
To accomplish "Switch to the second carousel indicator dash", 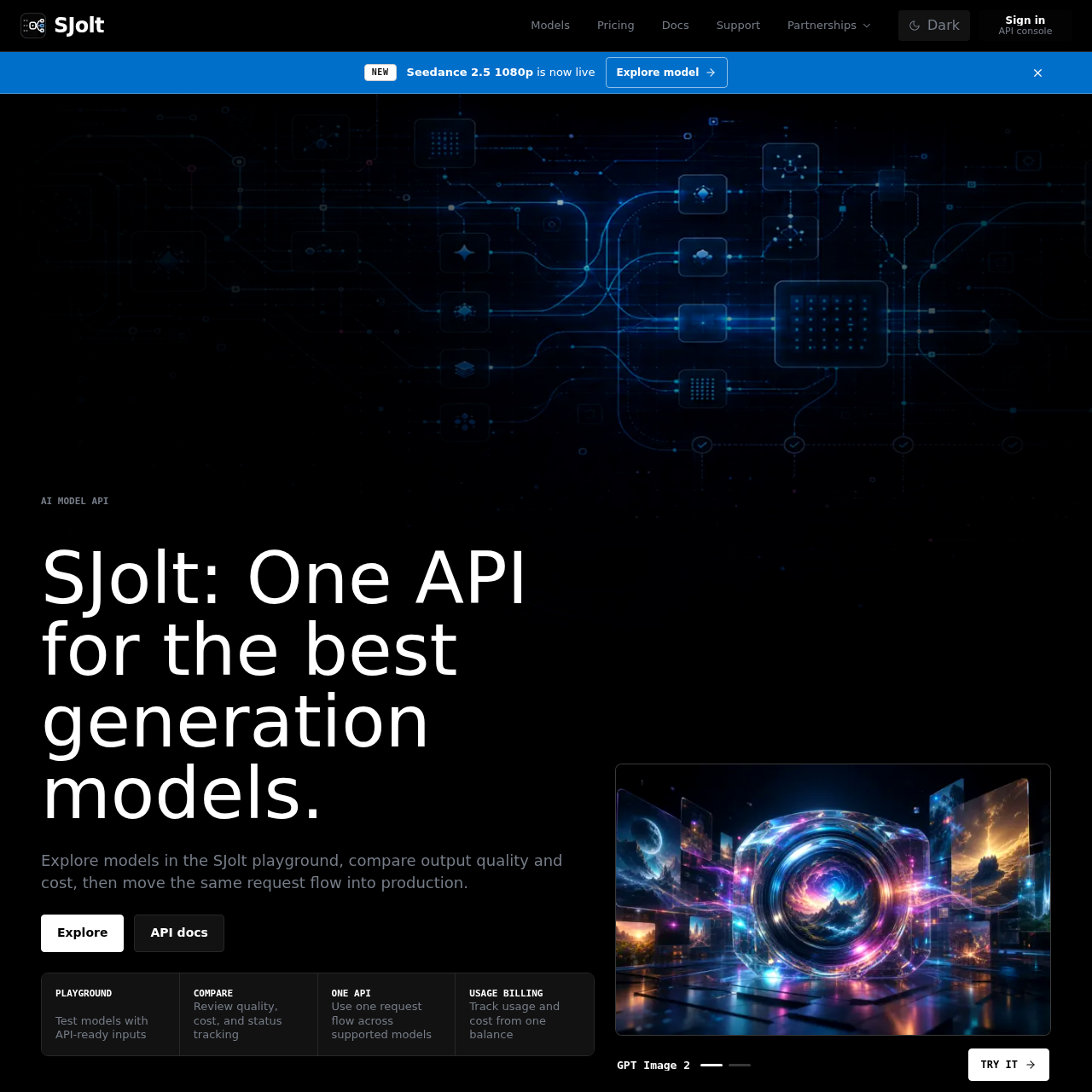I will tap(740, 1066).
